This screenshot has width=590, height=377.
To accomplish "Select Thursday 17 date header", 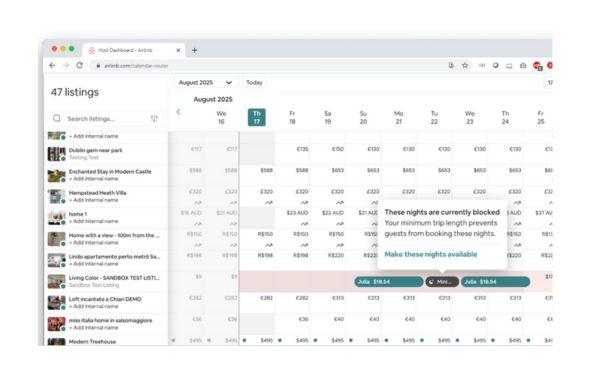I will pyautogui.click(x=257, y=117).
